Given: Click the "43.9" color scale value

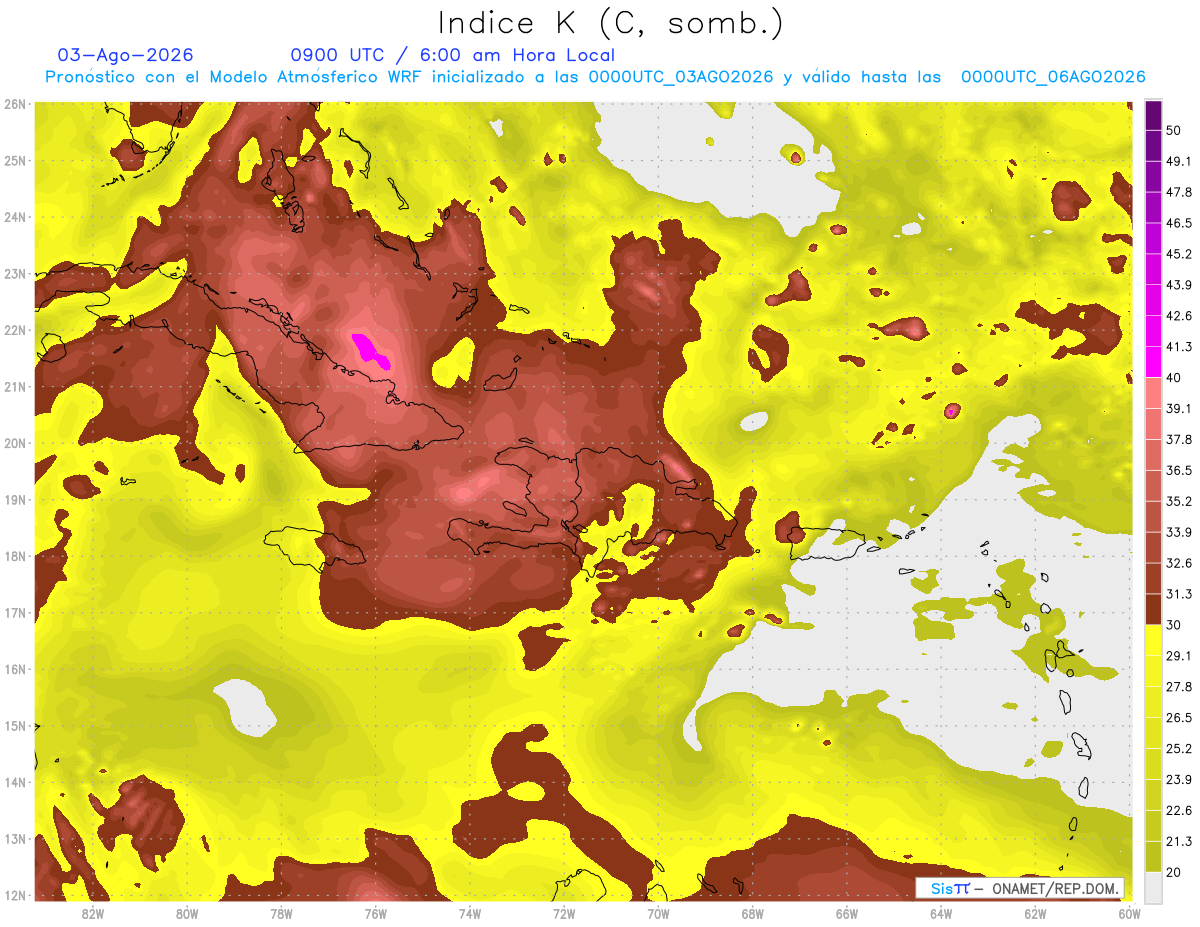Looking at the screenshot, I should point(1179,285).
